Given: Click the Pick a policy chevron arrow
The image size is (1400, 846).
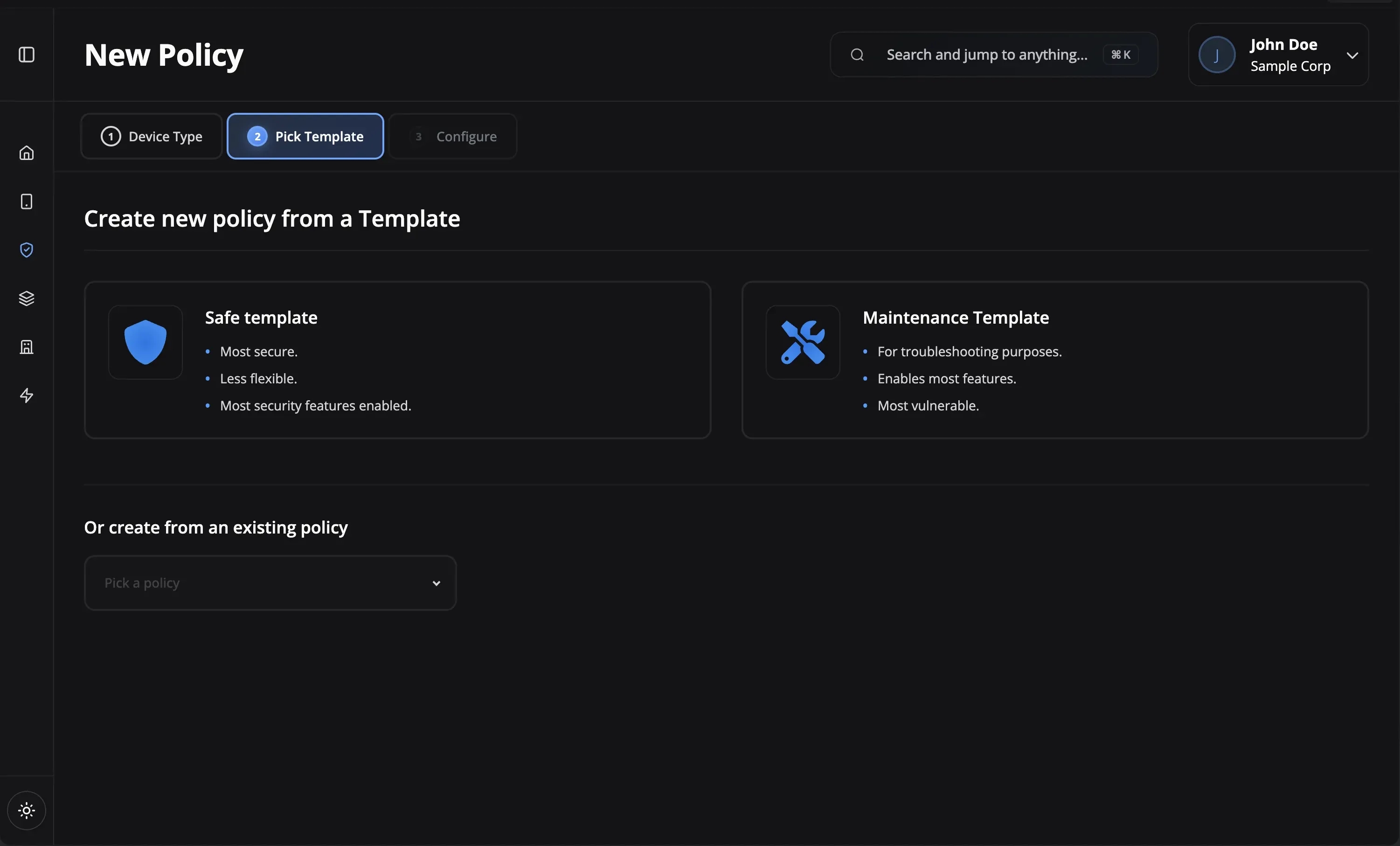Looking at the screenshot, I should point(437,583).
